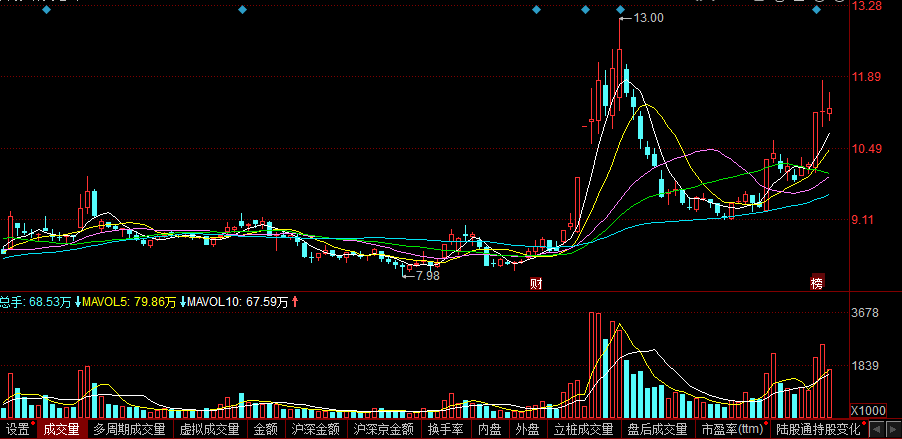This screenshot has width=902, height=439.
Task: Select the 外盘 tab
Action: [528, 429]
